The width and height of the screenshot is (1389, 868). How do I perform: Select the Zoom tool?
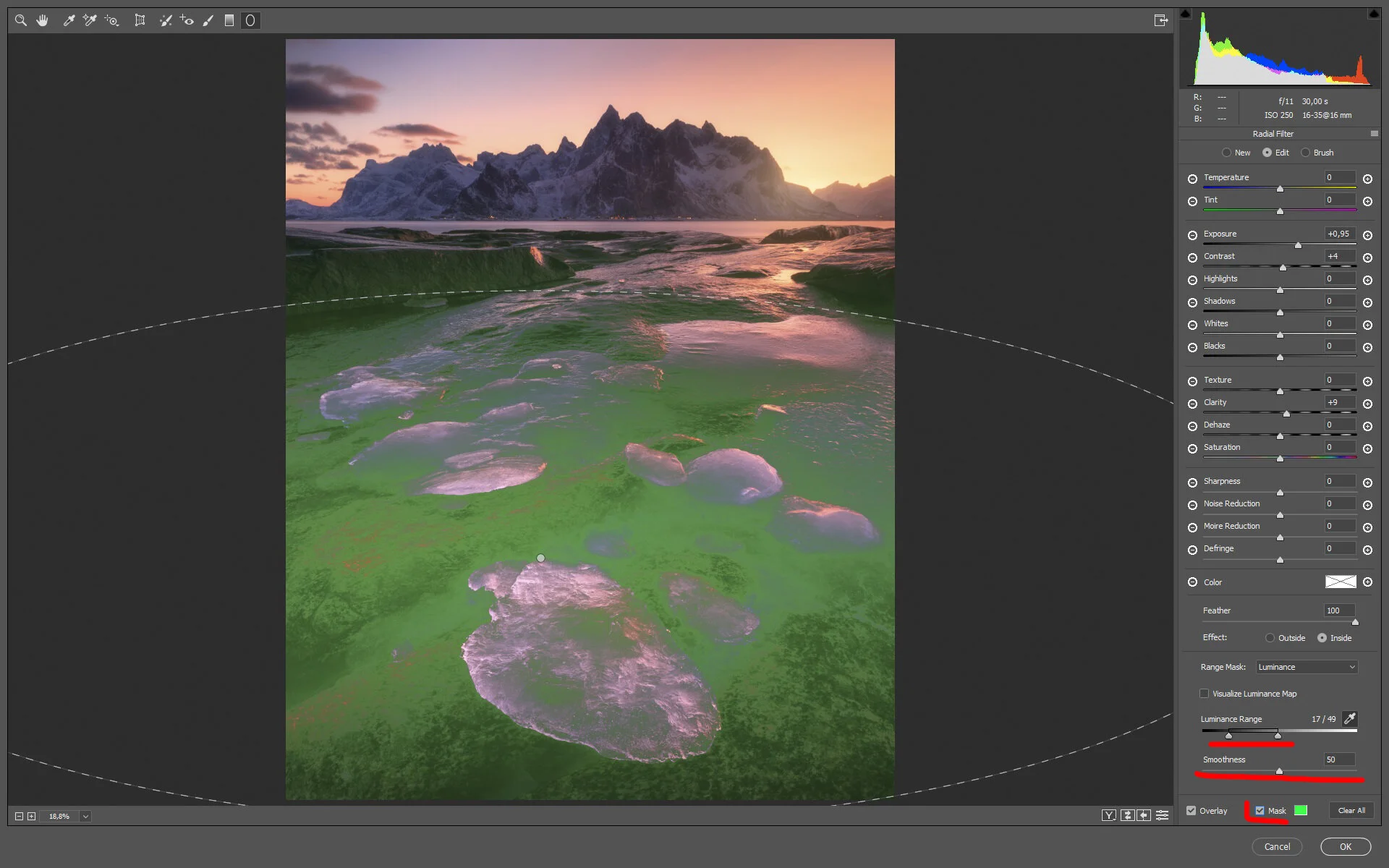click(x=21, y=20)
